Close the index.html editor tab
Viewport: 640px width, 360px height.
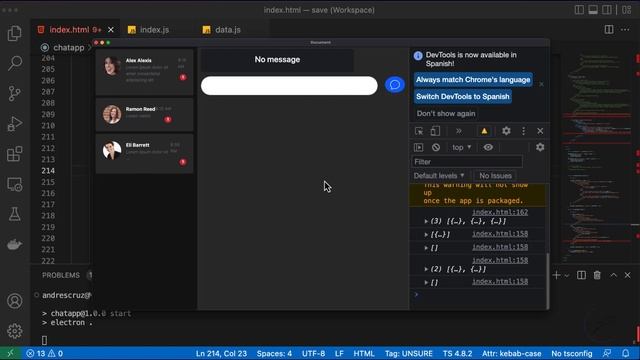click(111, 30)
